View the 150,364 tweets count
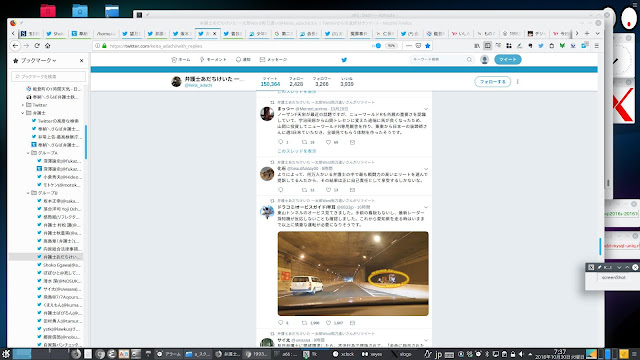Screen dimensions: 640x360 pyautogui.click(x=270, y=81)
